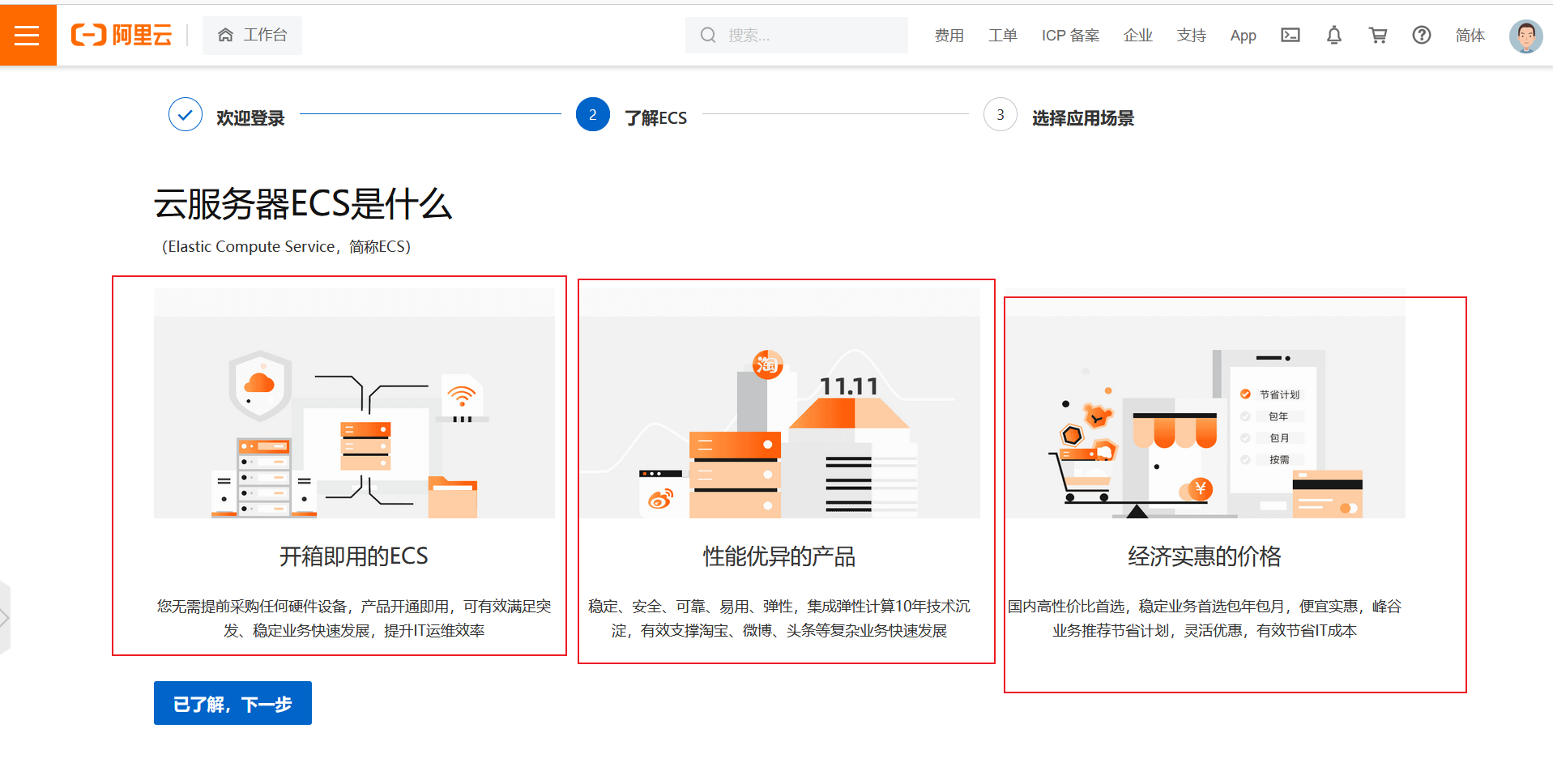
Task: Click the Alibaba Cloud logo
Action: (x=122, y=35)
